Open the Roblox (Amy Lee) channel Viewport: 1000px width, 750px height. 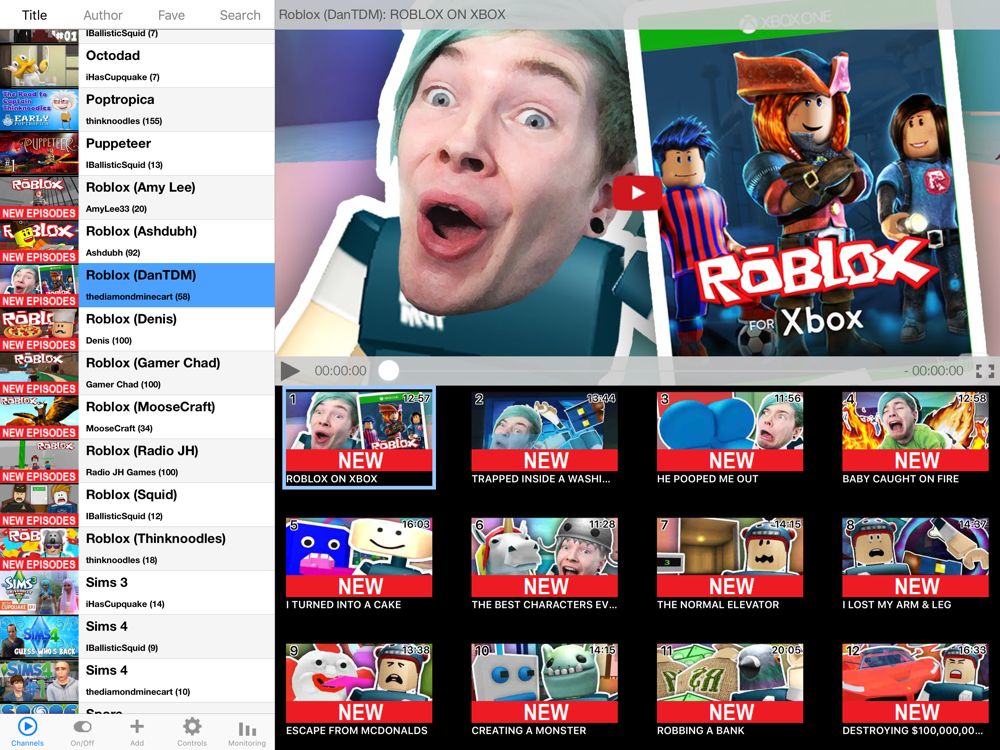pos(137,198)
